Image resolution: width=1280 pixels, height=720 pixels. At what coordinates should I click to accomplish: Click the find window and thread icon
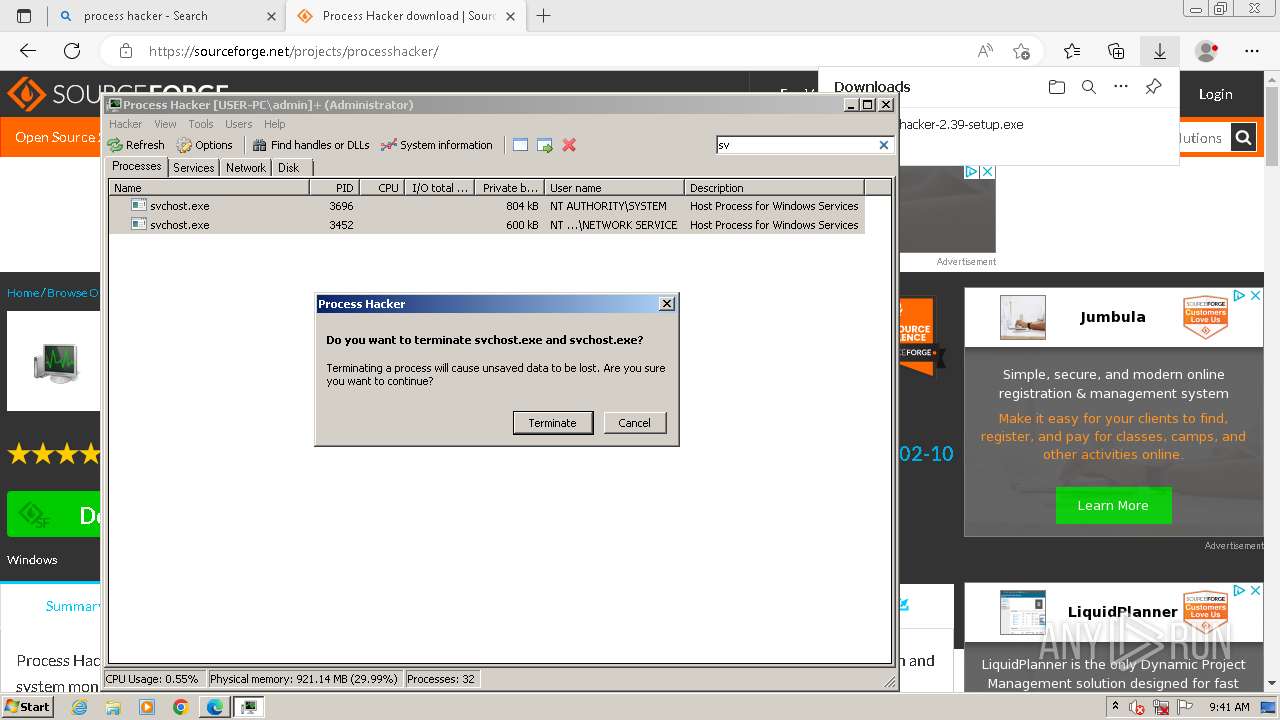point(545,145)
